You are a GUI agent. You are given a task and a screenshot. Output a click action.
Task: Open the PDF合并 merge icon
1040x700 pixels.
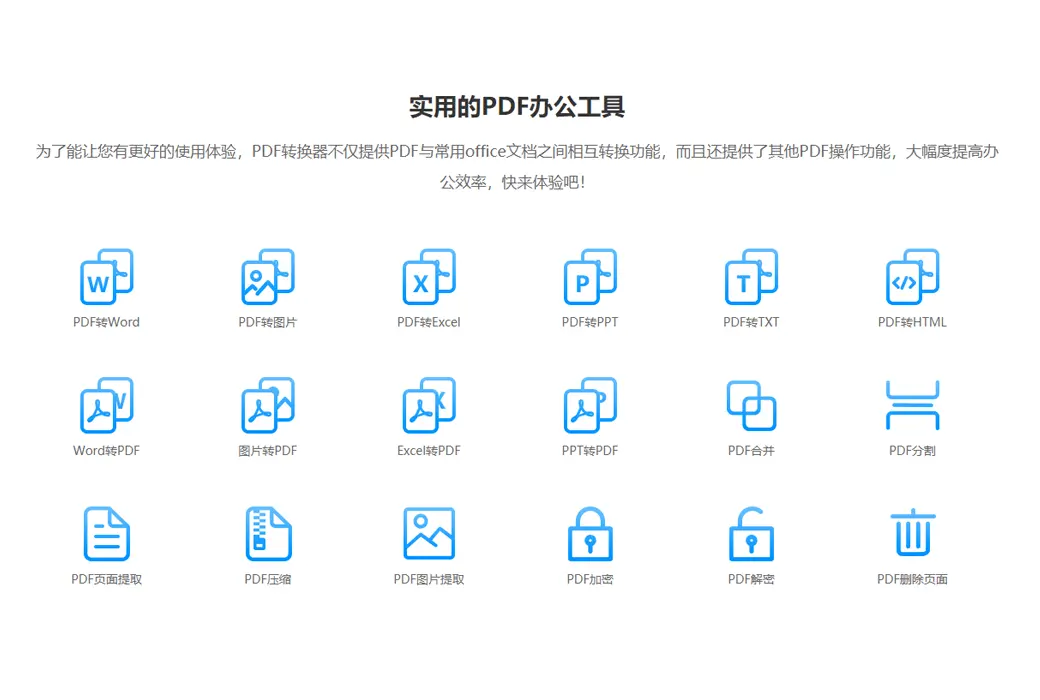pos(751,405)
